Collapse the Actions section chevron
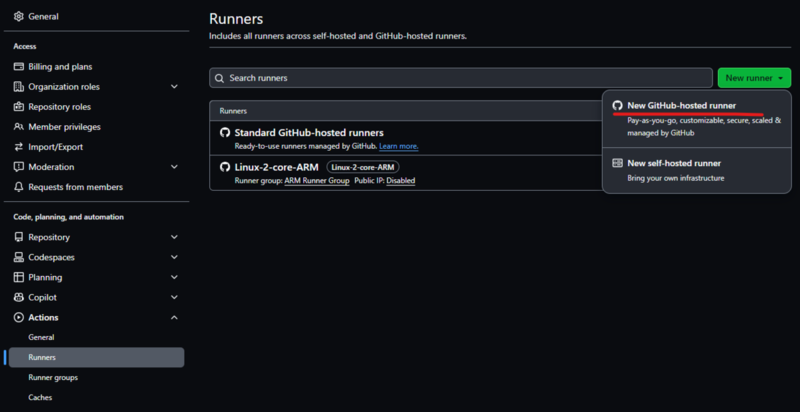Viewport: 800px width, 412px height. click(x=174, y=317)
